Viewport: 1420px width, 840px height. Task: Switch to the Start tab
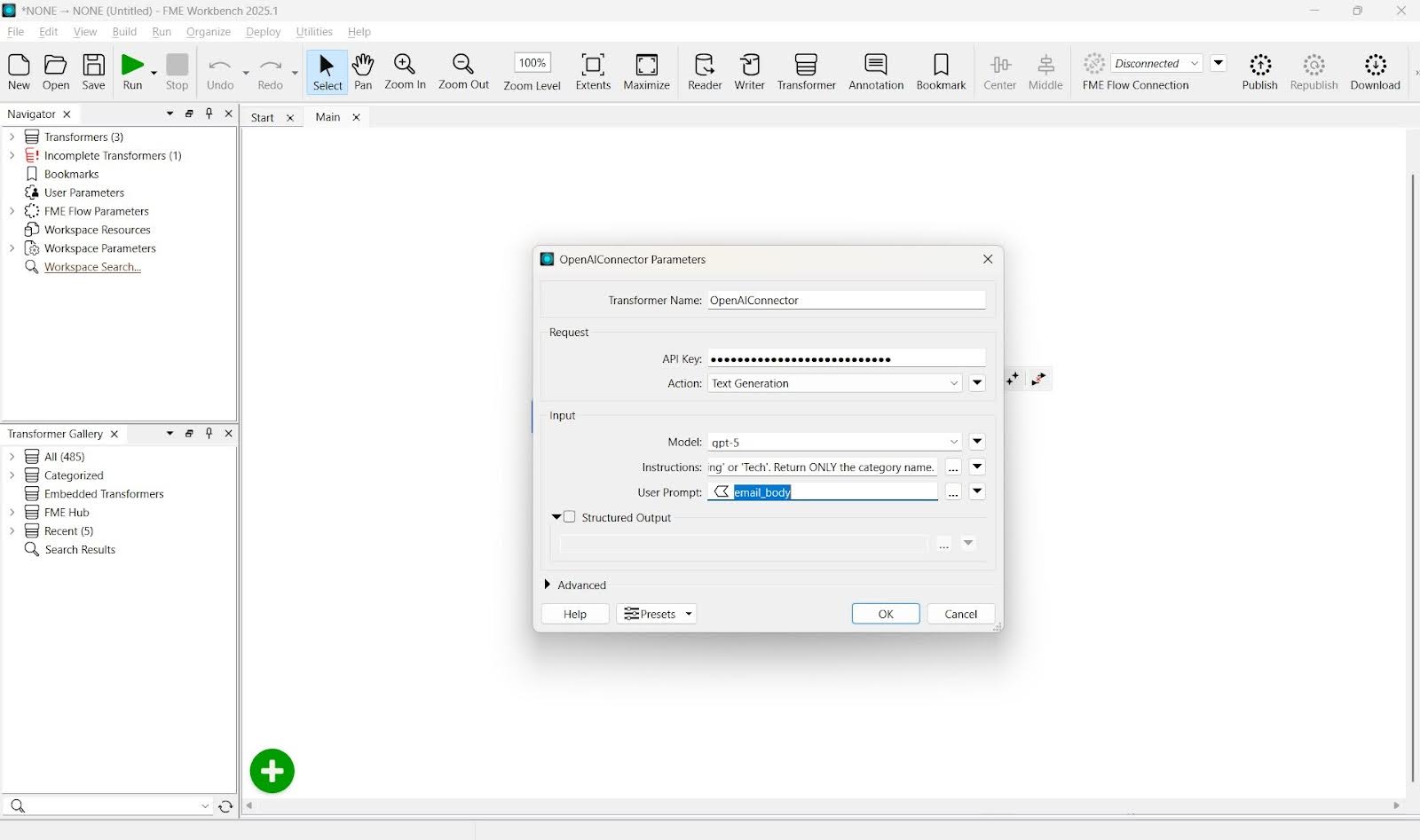click(x=262, y=116)
